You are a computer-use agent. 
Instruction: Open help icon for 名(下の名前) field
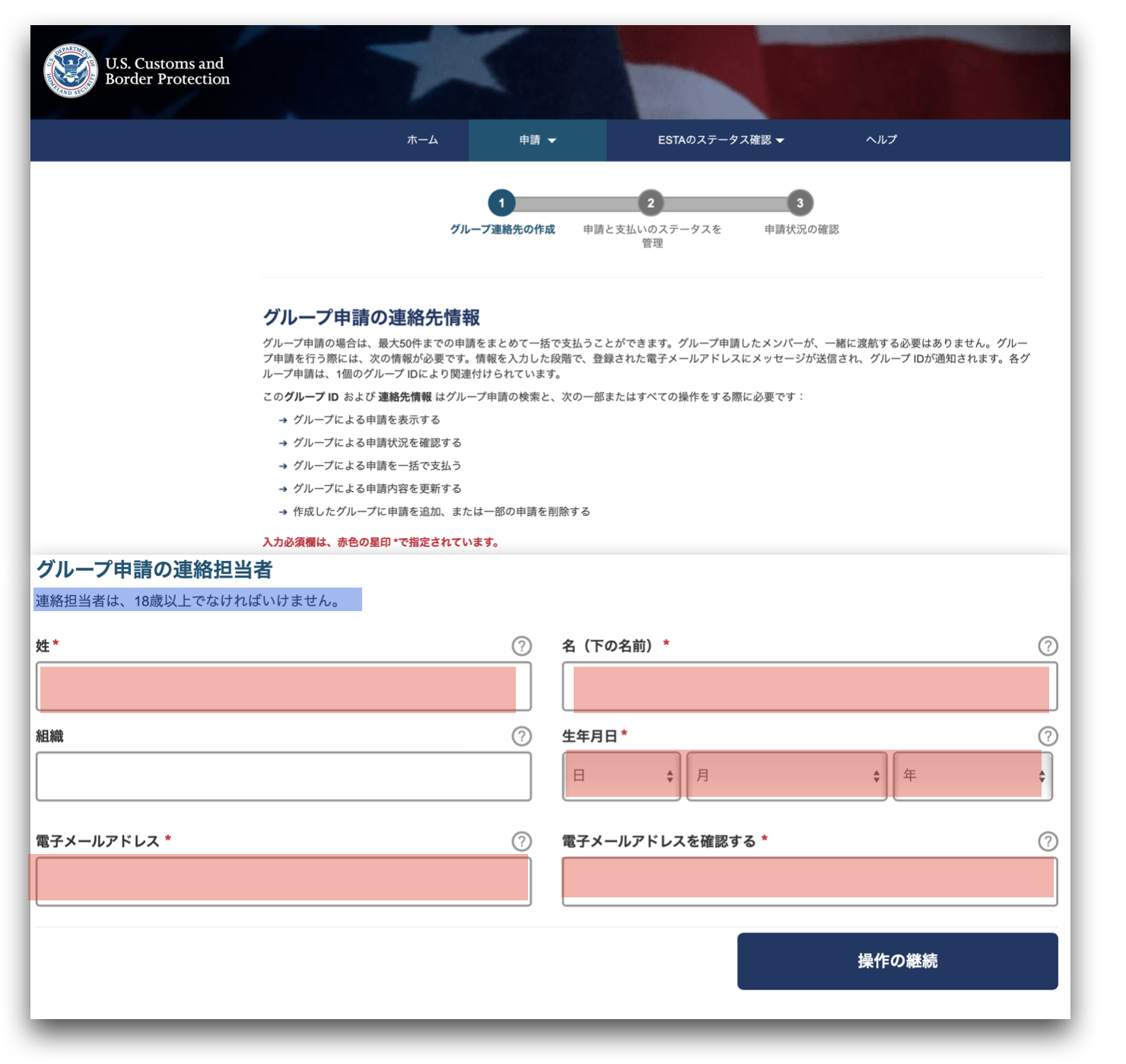[1048, 646]
